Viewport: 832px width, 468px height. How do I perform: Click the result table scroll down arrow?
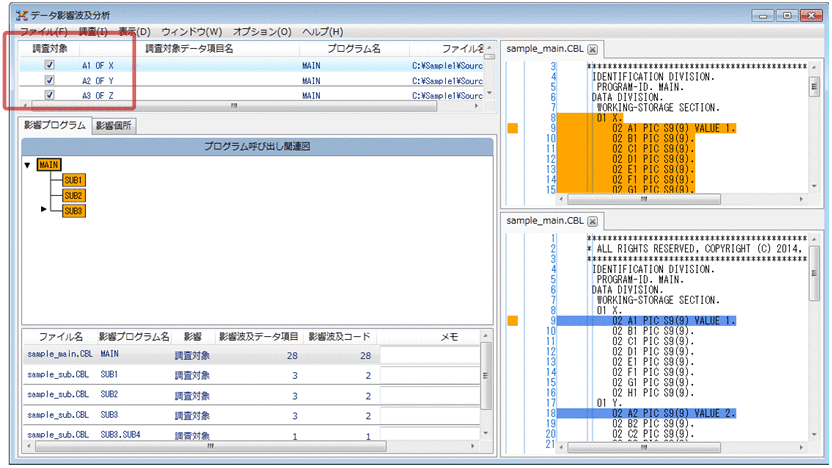pyautogui.click(x=485, y=434)
